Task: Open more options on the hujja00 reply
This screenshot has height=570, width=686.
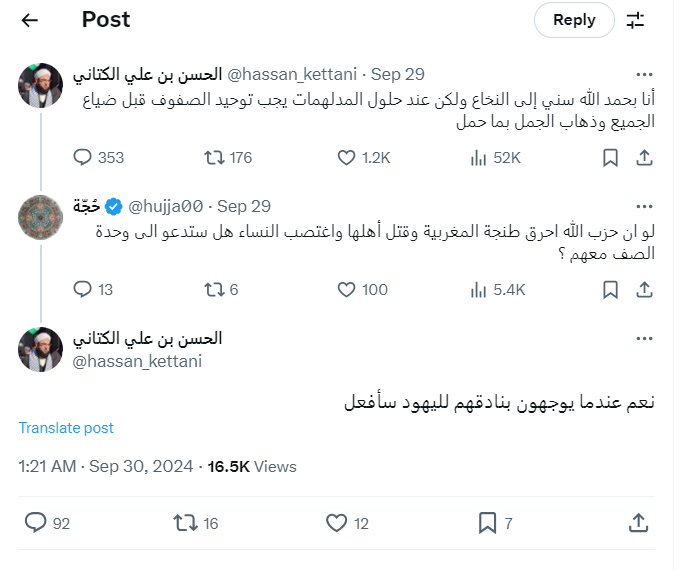Action: (x=645, y=206)
